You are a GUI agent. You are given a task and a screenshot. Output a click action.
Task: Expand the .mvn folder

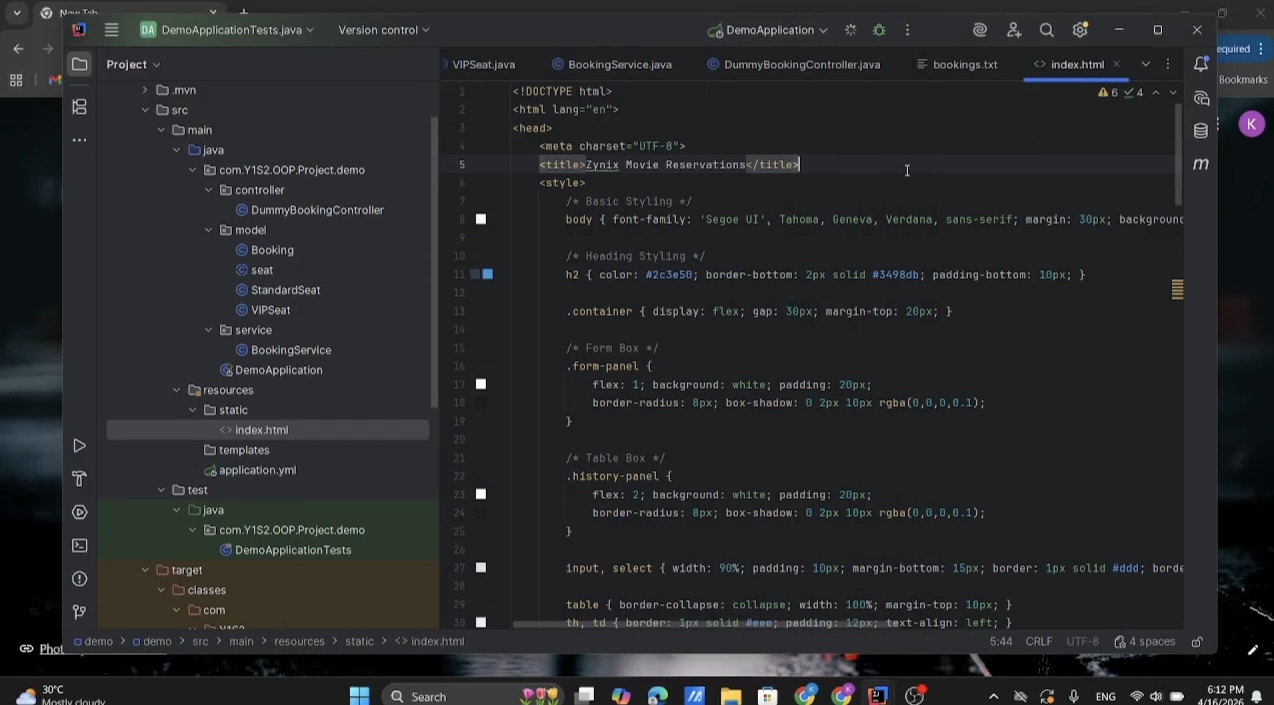pos(145,90)
